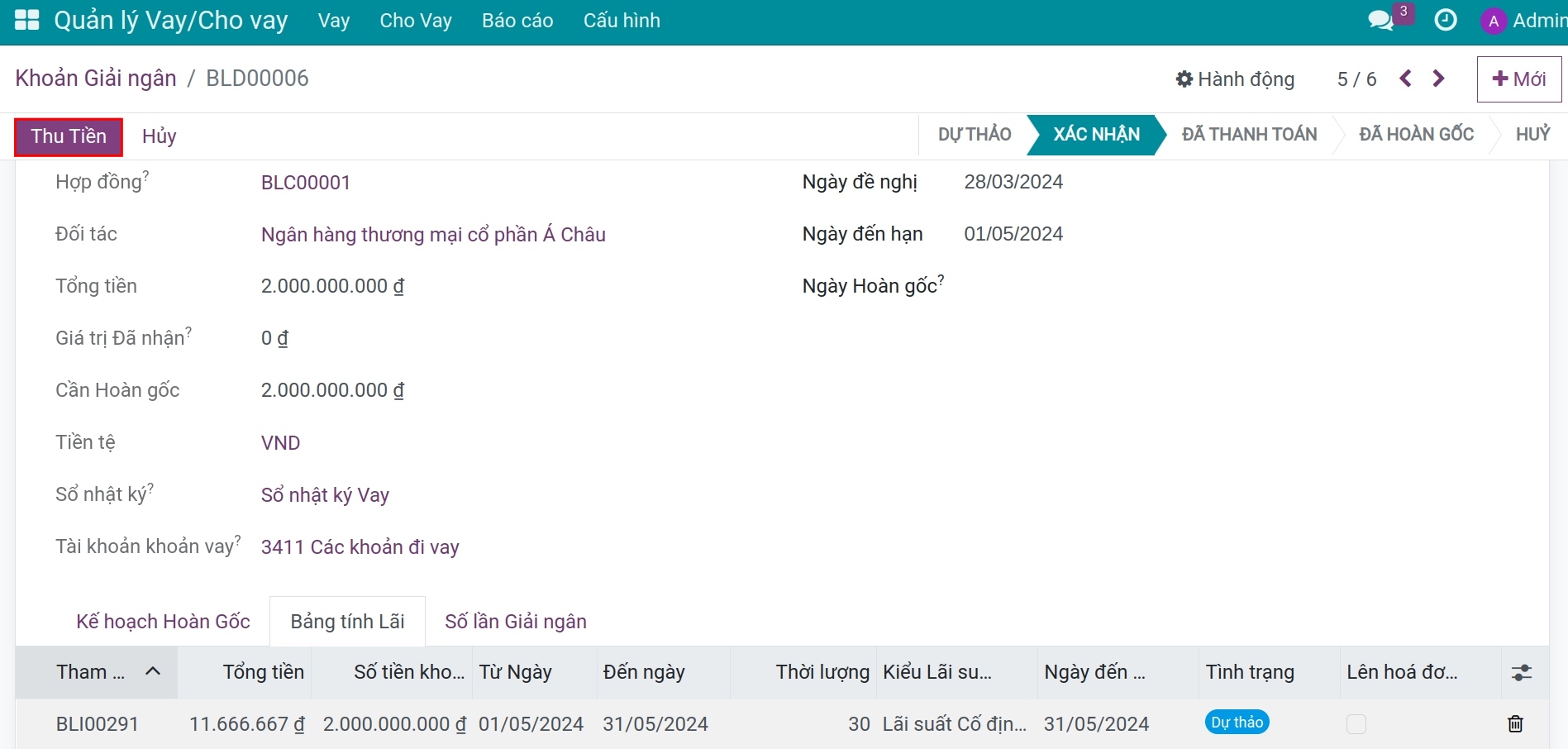The image size is (1568, 749).
Task: Sort by Thời lượng column header
Action: click(x=803, y=672)
